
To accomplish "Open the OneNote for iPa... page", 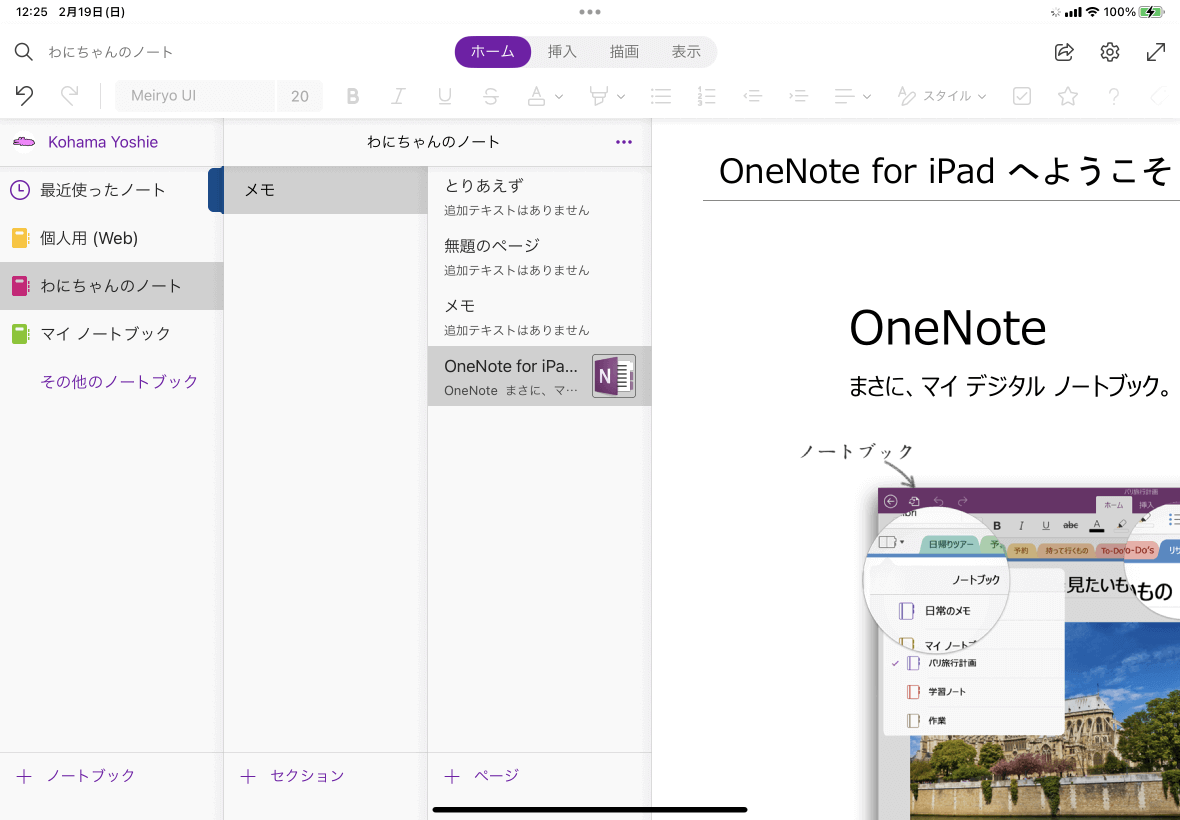I will (x=540, y=376).
